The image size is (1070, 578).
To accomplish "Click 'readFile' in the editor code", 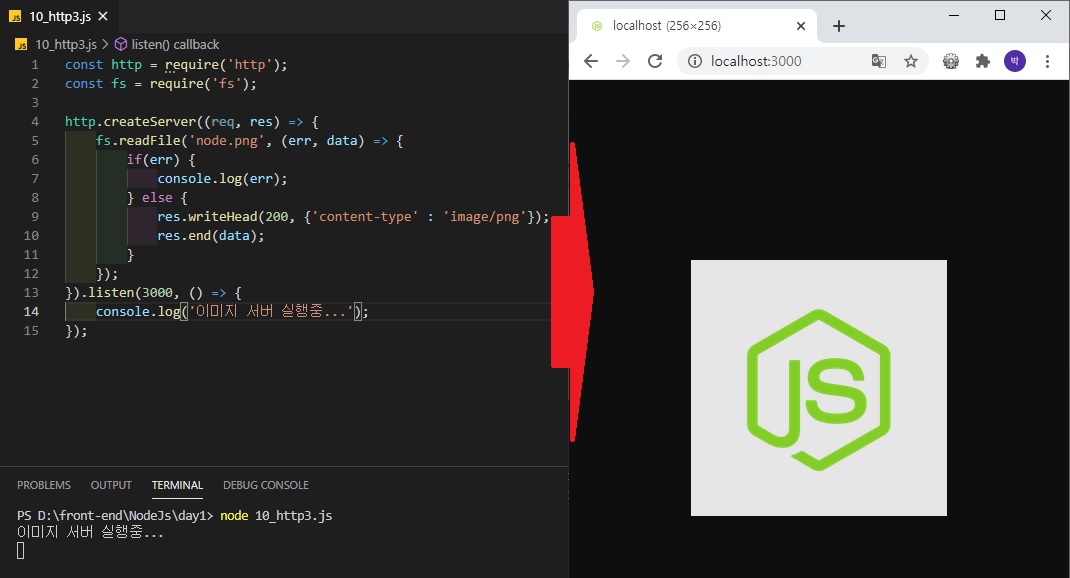I will 150,141.
